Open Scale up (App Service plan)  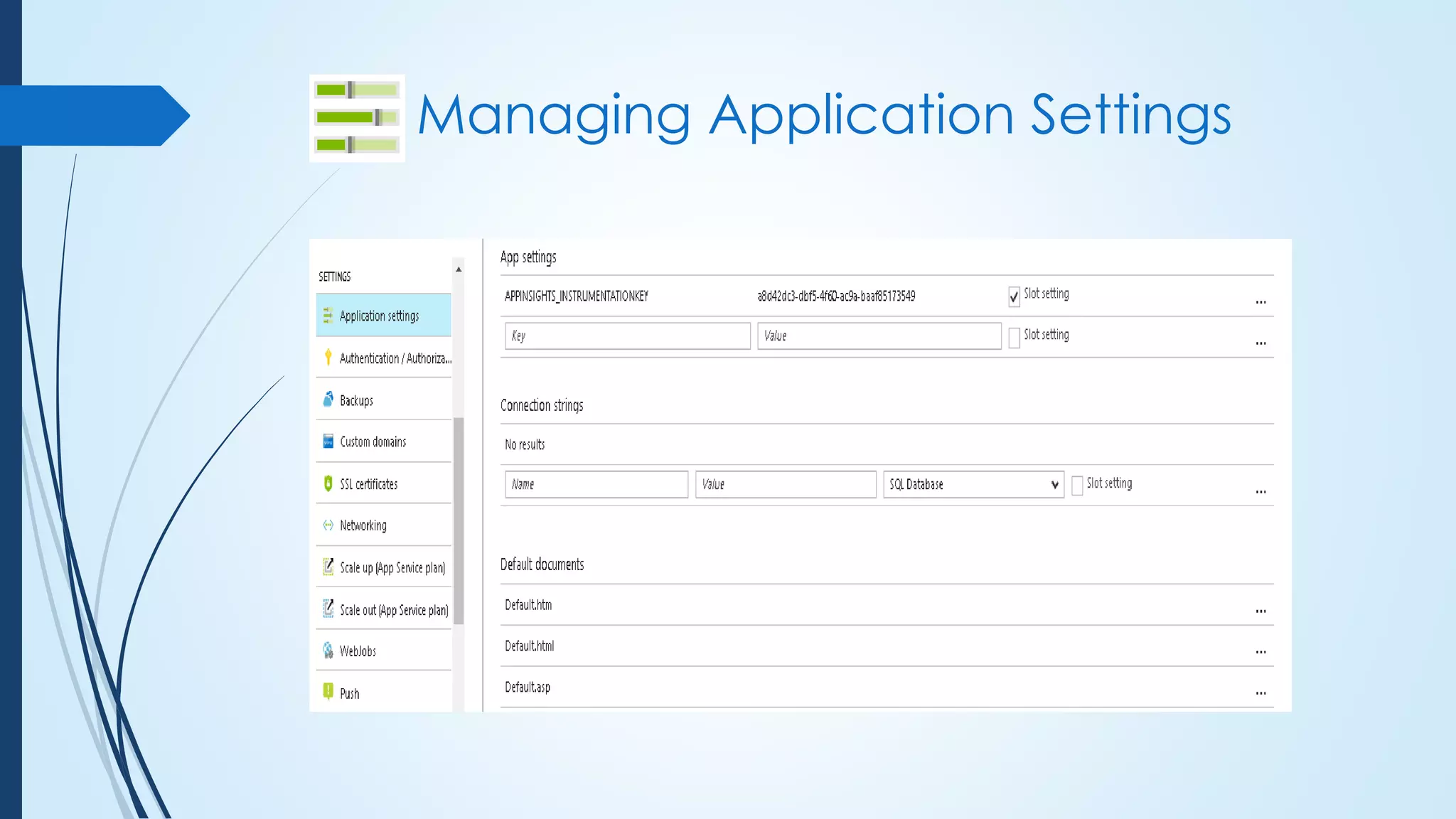coord(384,567)
